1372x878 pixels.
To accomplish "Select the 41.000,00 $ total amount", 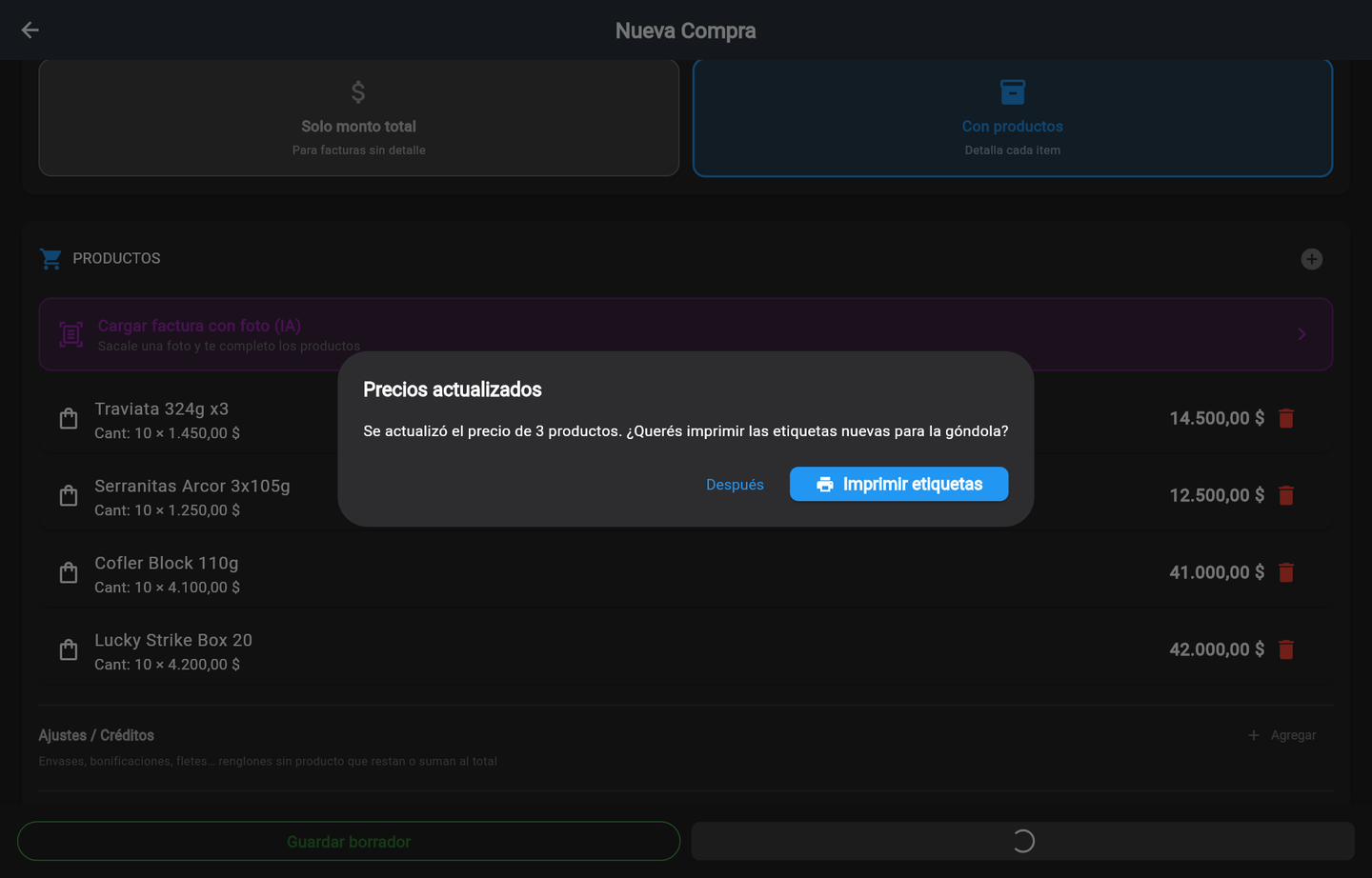I will click(1217, 572).
